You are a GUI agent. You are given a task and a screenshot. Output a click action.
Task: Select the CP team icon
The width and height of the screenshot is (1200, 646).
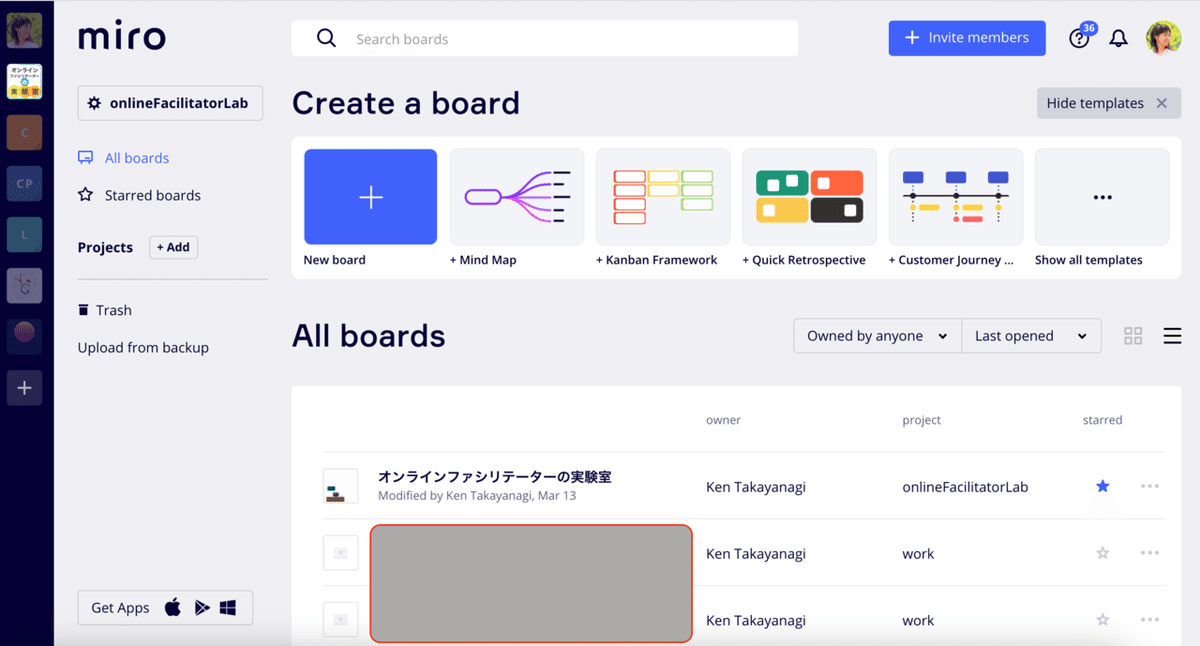[25, 183]
